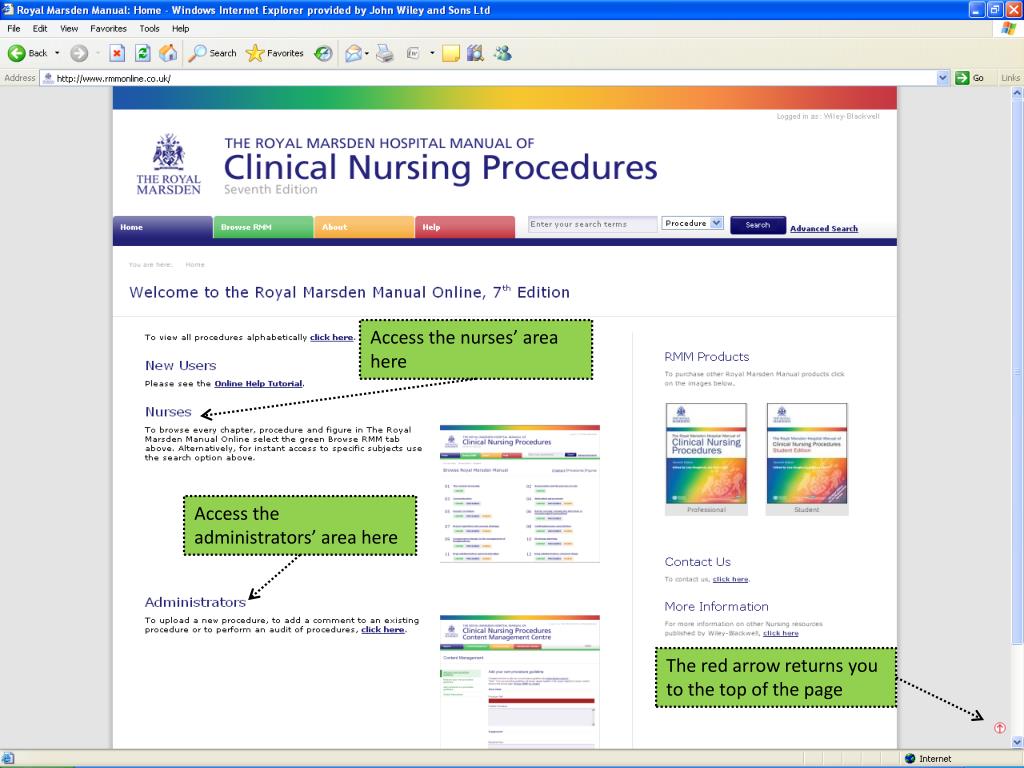Select the green Browse RMM tab
The image size is (1024, 768).
click(263, 227)
